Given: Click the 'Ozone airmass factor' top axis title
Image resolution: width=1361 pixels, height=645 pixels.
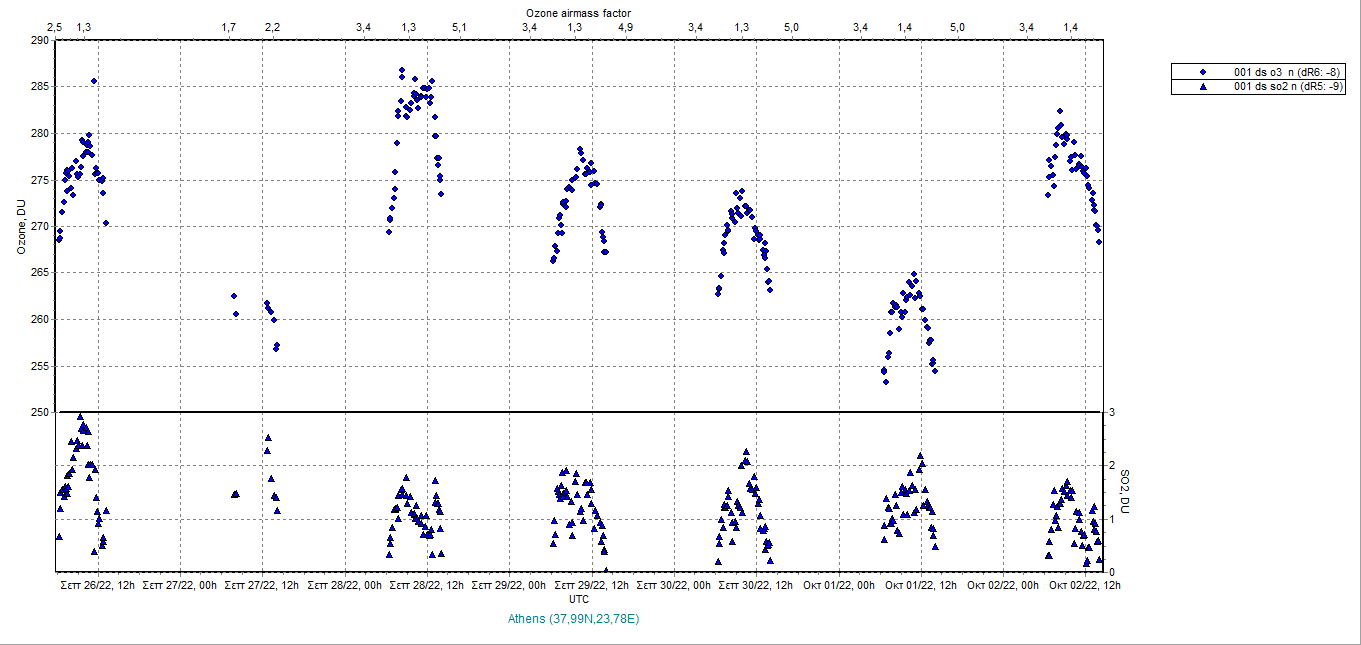Looking at the screenshot, I should tap(578, 12).
